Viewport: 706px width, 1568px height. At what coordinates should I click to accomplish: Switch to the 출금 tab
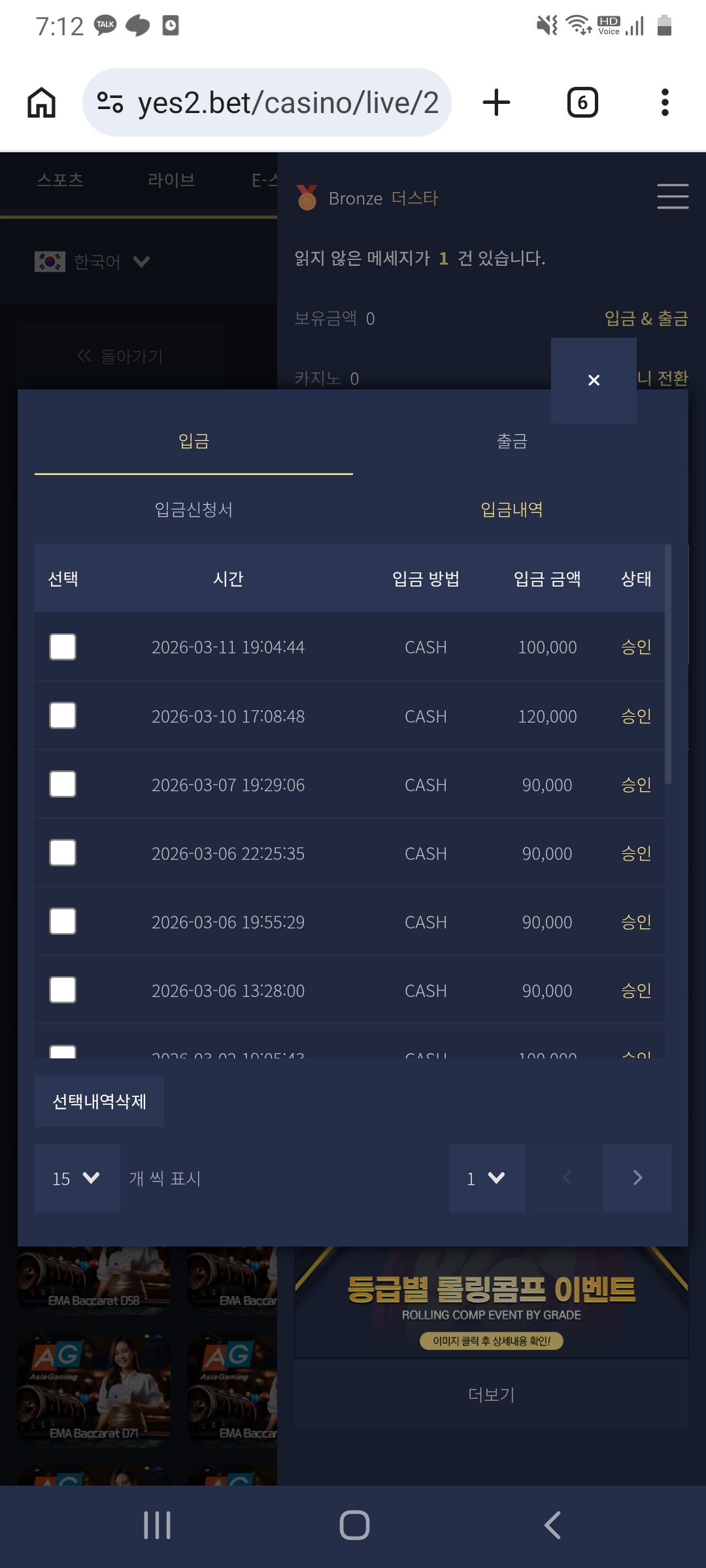[512, 441]
